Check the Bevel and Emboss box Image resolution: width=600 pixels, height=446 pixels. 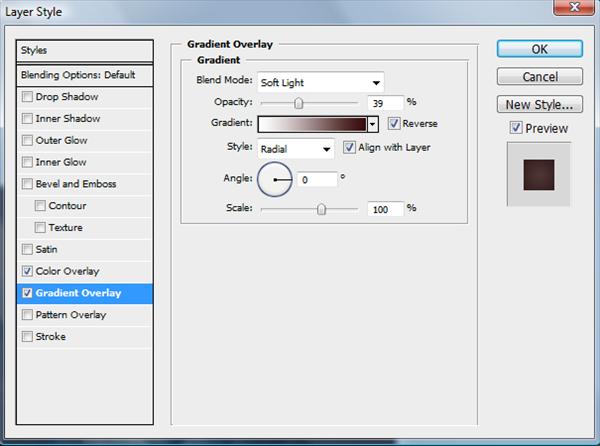click(x=27, y=184)
